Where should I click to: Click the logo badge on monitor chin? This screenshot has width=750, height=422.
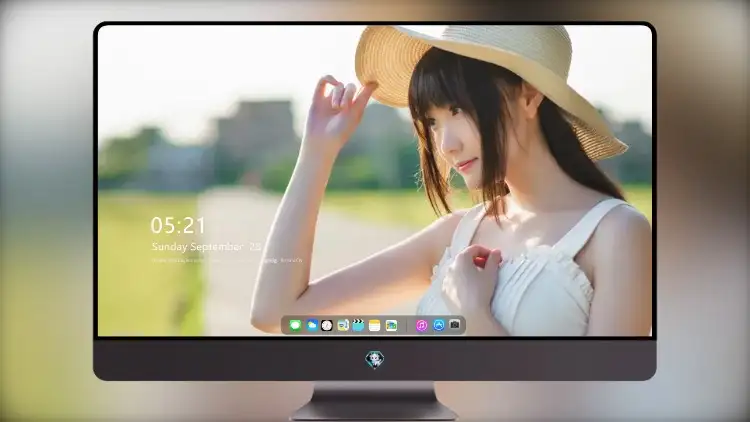tap(375, 359)
